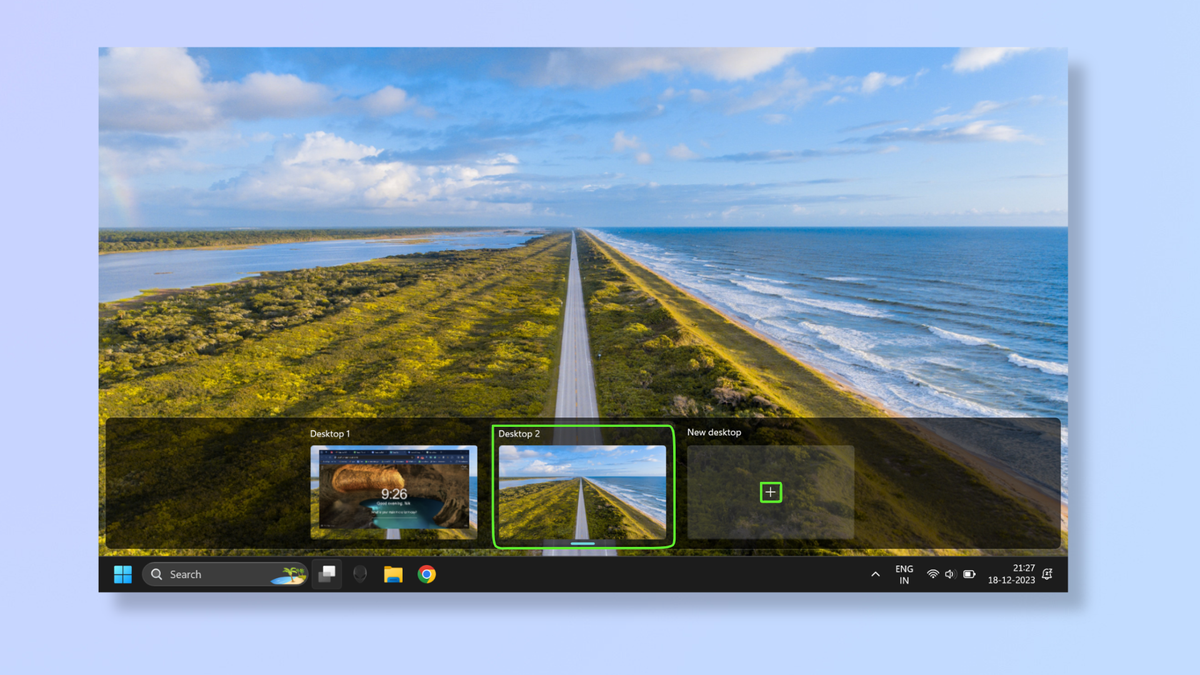Open the Alienware Command Center taskbar icon
1200x675 pixels.
click(360, 574)
